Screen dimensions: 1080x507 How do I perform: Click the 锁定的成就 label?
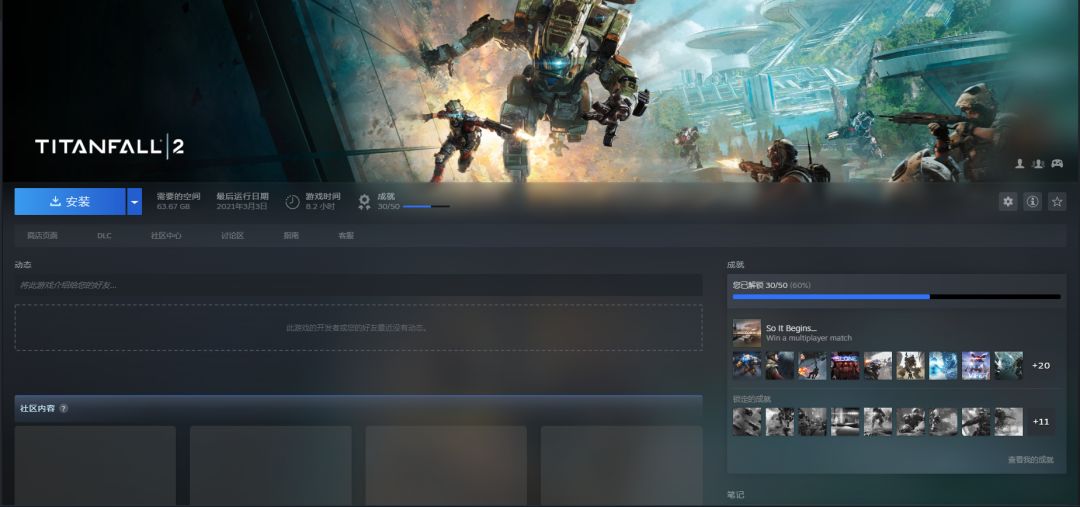pos(751,399)
